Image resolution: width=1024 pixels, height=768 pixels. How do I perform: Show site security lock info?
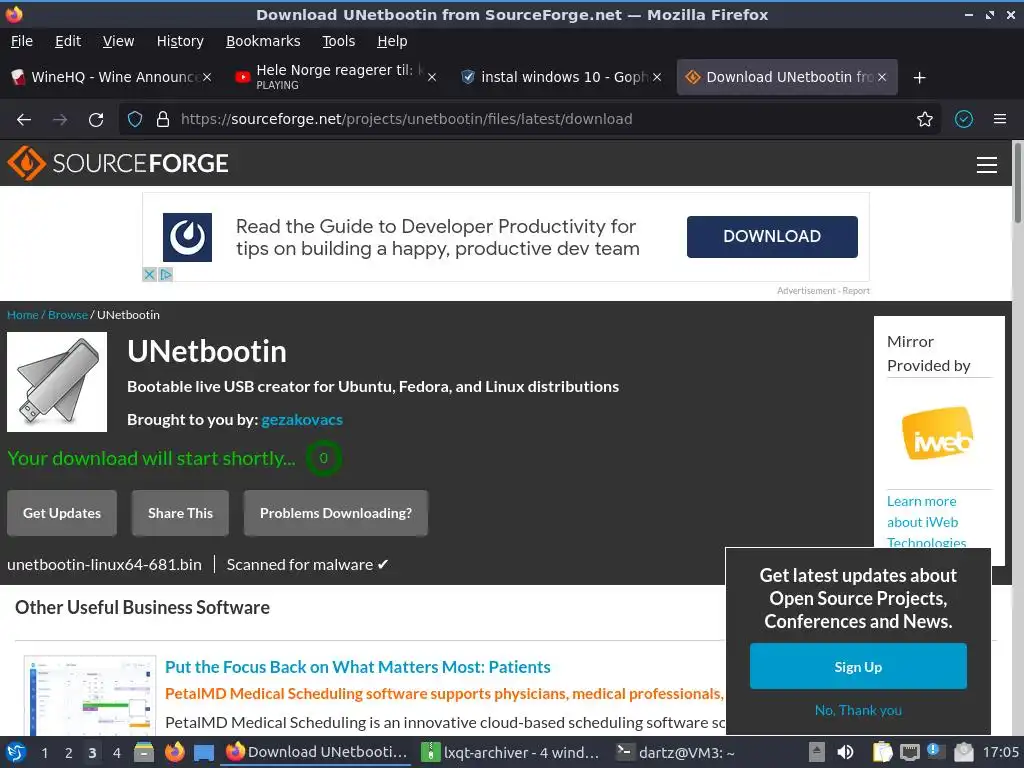(x=163, y=119)
